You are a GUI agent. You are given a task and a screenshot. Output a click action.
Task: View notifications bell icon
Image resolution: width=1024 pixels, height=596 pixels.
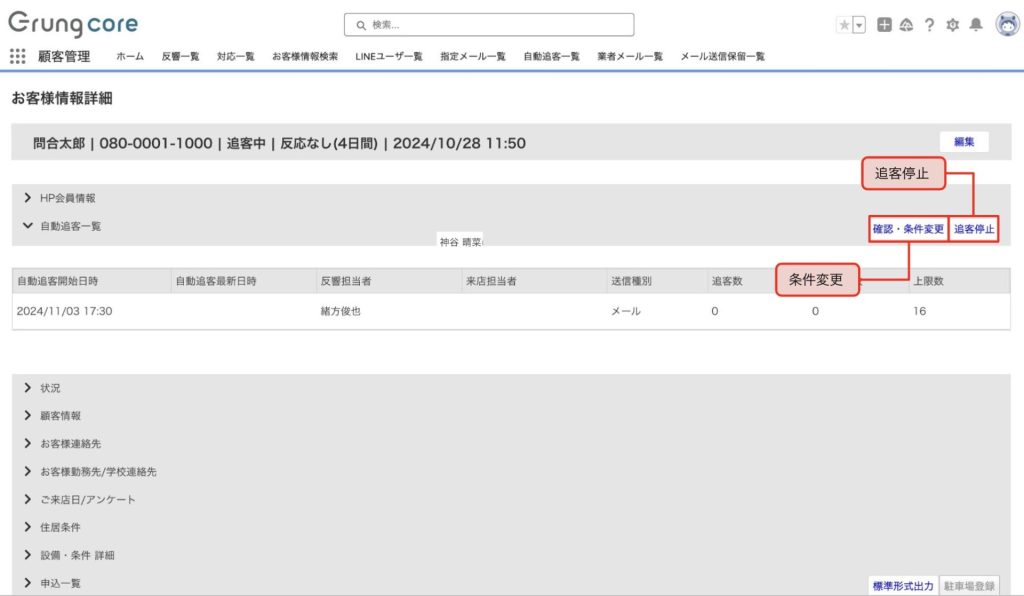coord(976,25)
